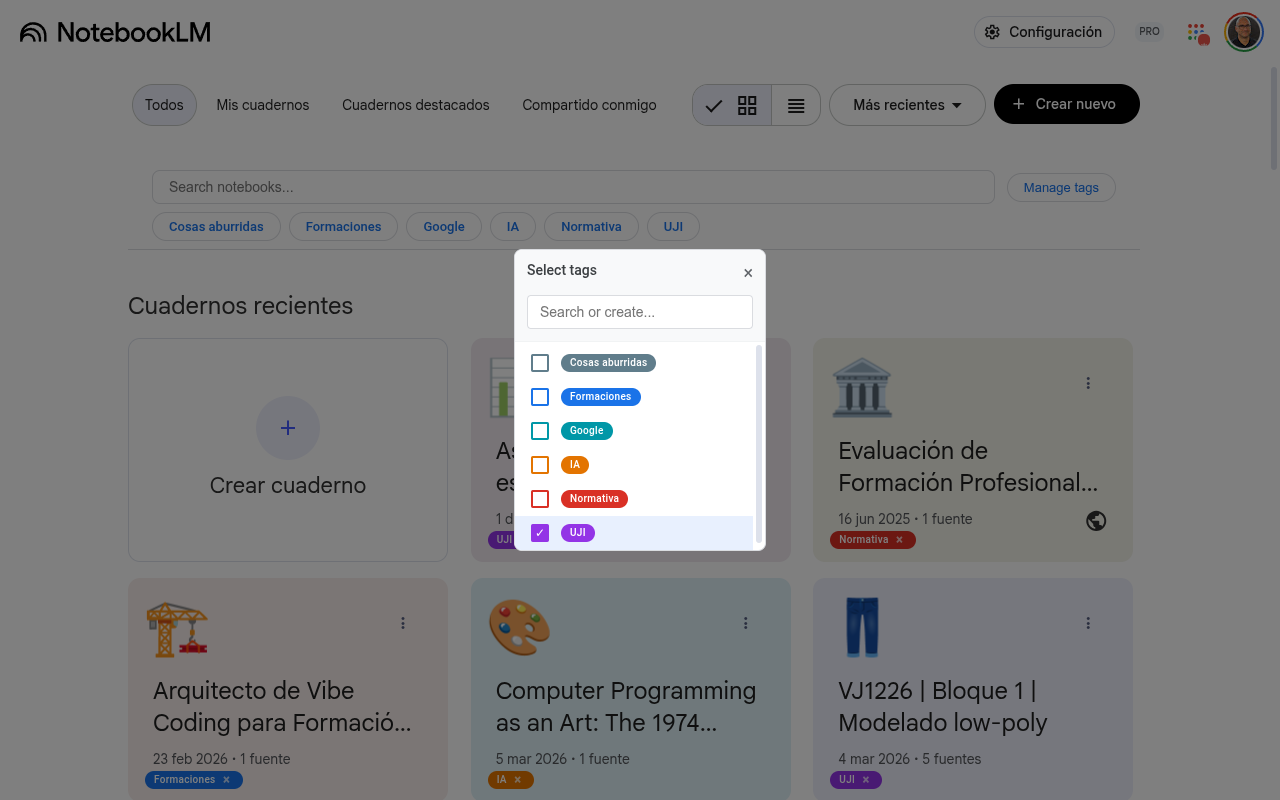This screenshot has width=1280, height=800.
Task: Click the bank building emoji icon
Action: click(862, 387)
